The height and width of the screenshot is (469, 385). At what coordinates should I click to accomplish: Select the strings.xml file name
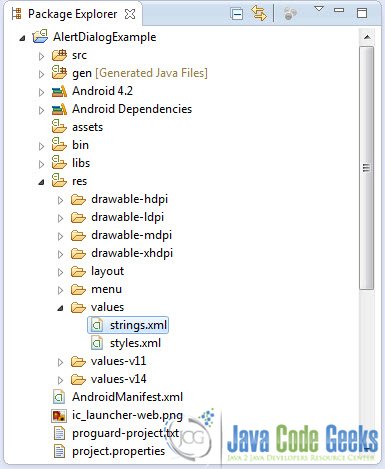pos(138,325)
